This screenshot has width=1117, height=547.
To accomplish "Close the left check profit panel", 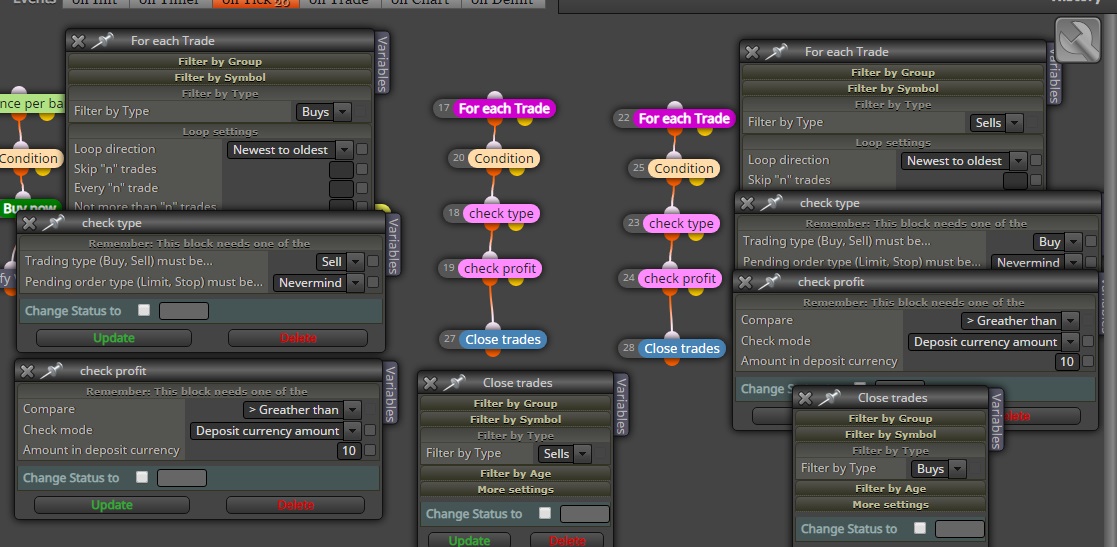I will coord(27,370).
